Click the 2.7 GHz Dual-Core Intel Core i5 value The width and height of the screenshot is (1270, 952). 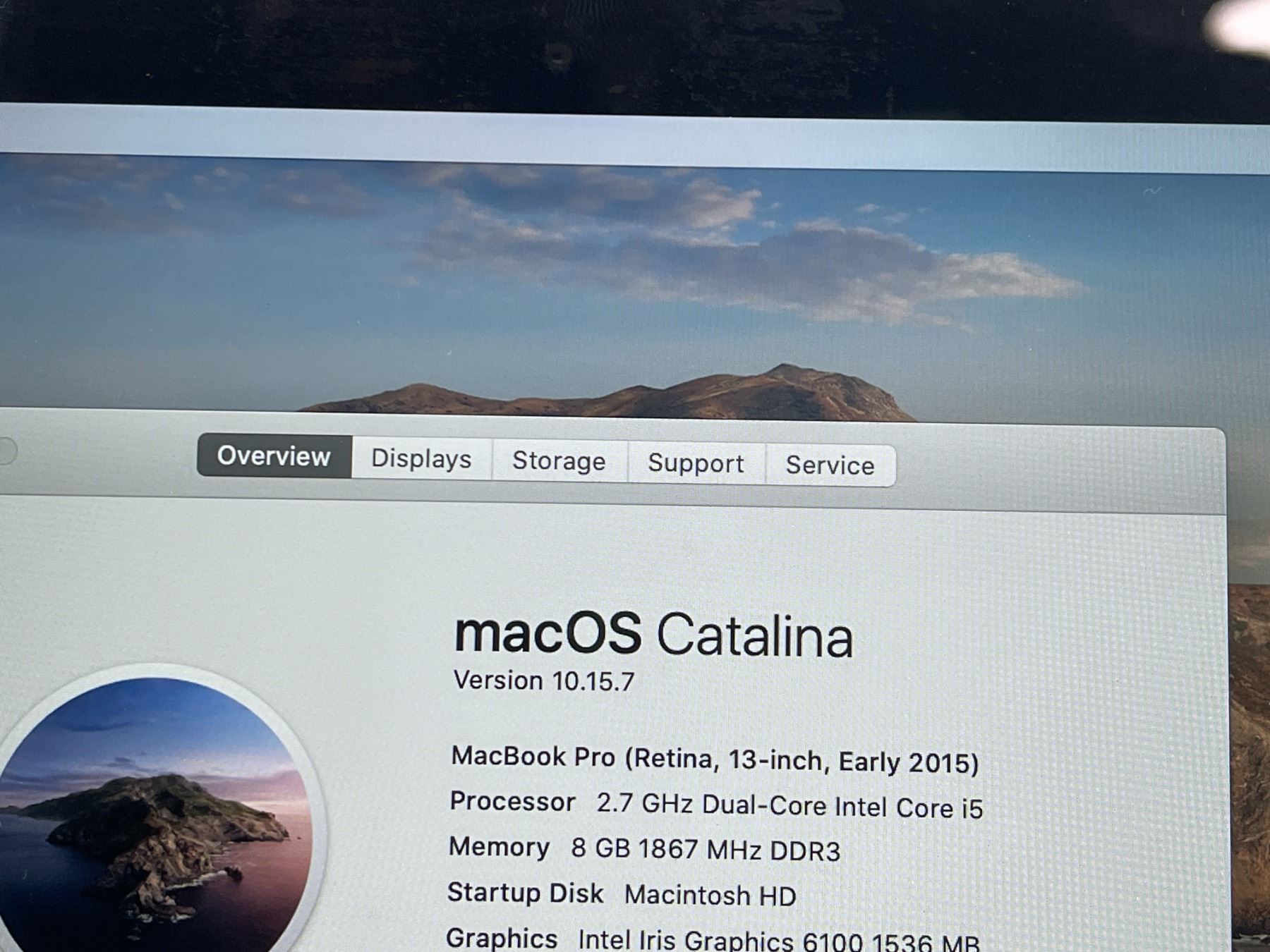(790, 805)
